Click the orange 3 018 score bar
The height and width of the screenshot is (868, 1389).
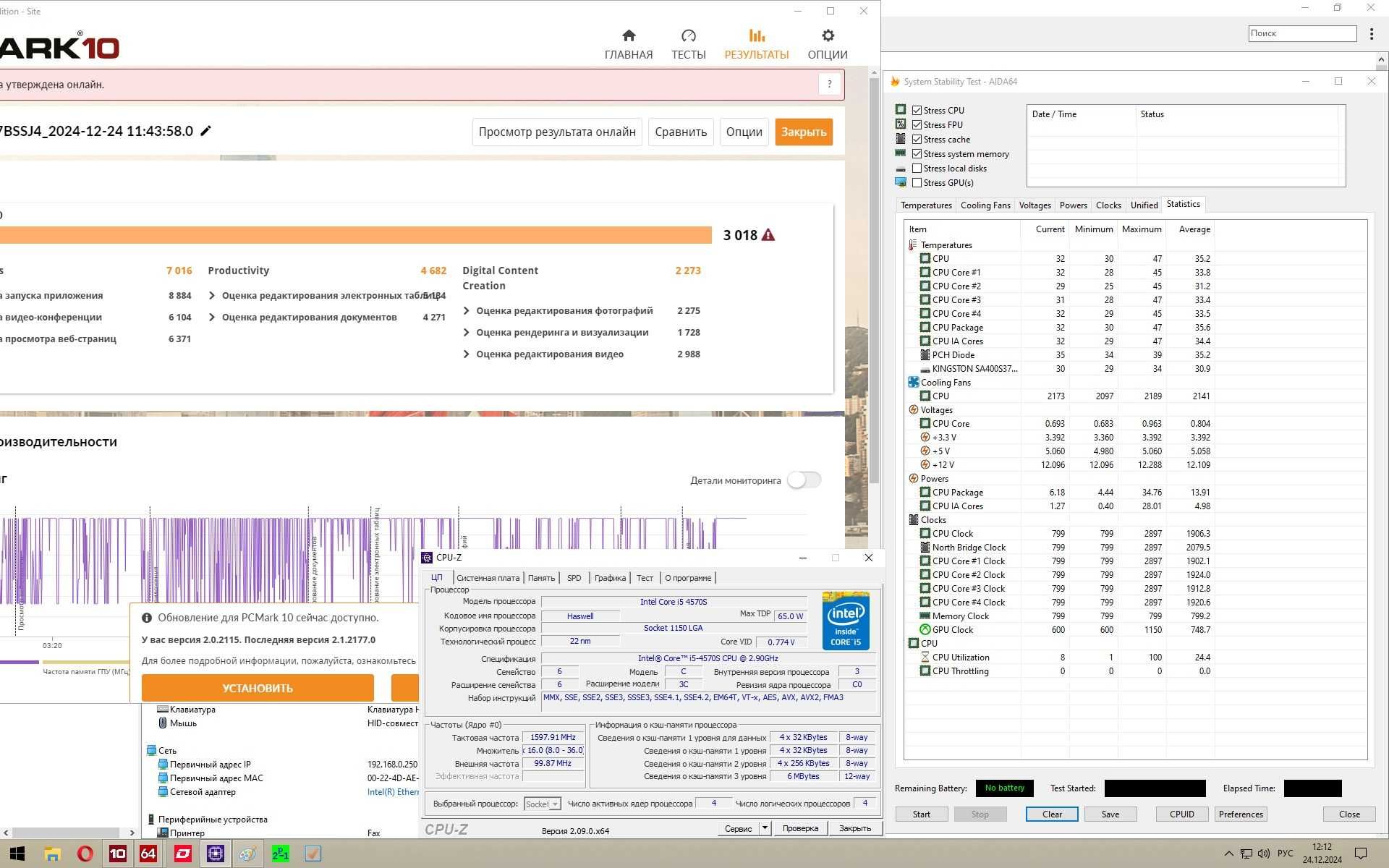[356, 235]
